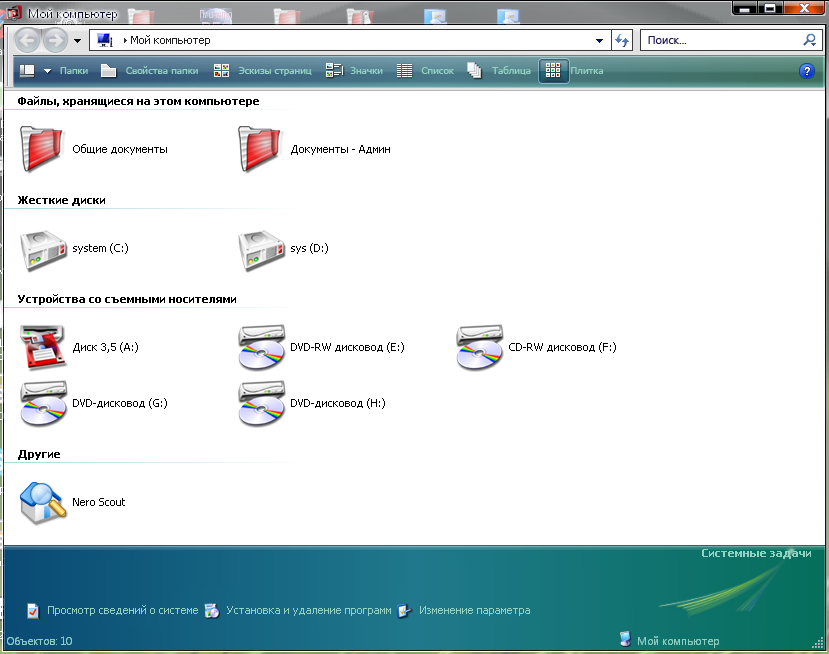Click the Установка и удаление программ icon
The height and width of the screenshot is (654, 829).
(212, 611)
